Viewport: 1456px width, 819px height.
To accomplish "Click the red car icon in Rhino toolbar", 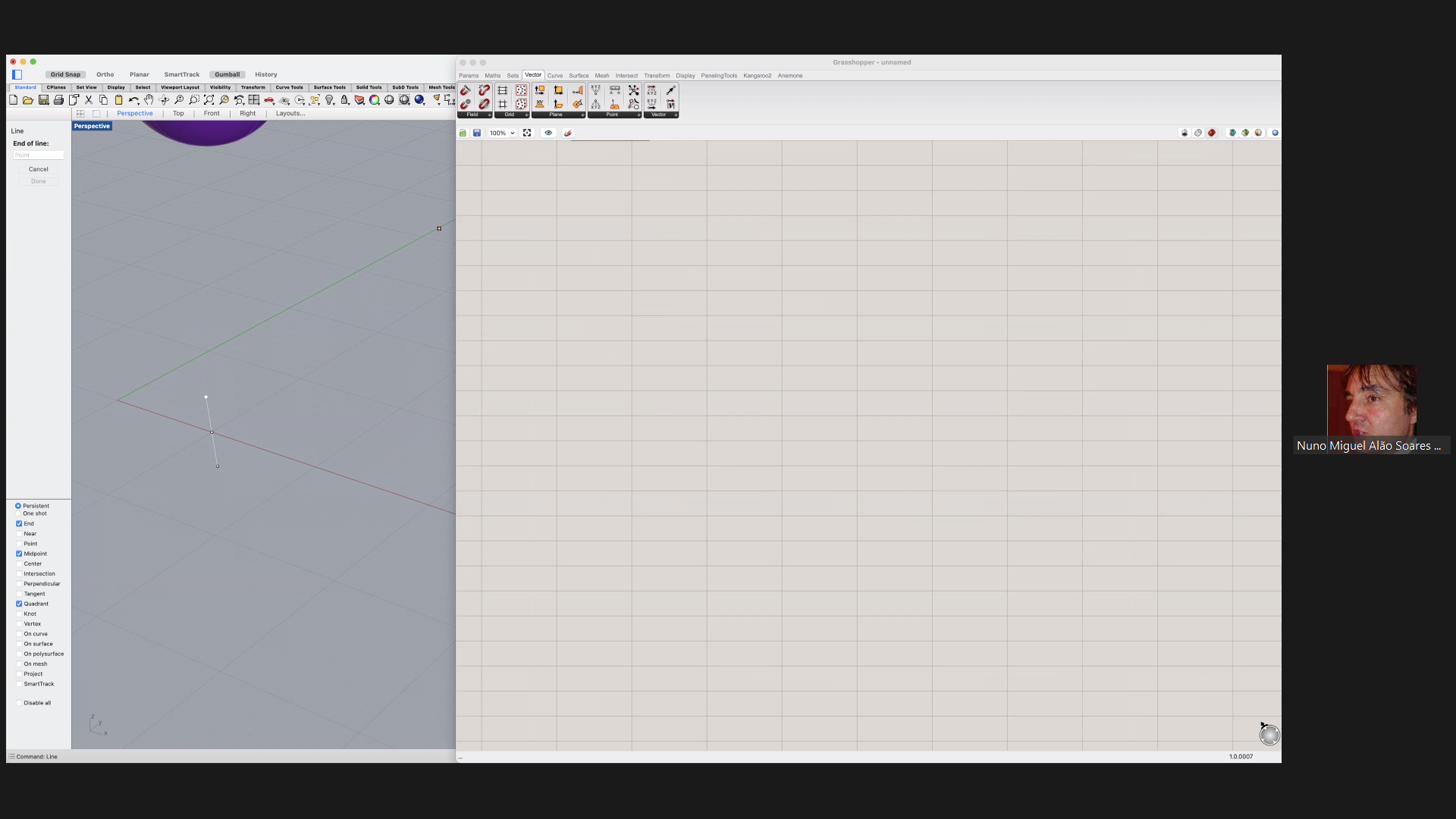I will pyautogui.click(x=269, y=100).
